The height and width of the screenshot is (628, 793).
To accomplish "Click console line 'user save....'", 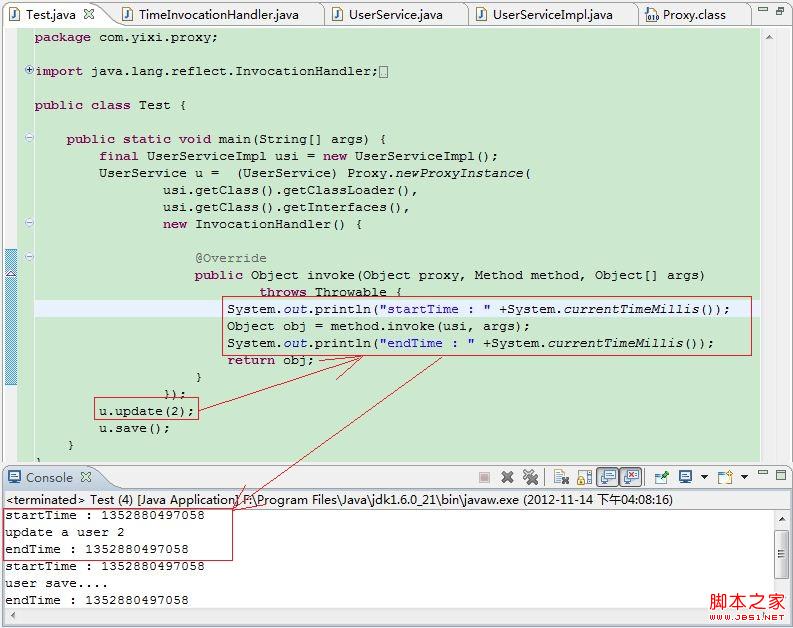I will tap(56, 583).
